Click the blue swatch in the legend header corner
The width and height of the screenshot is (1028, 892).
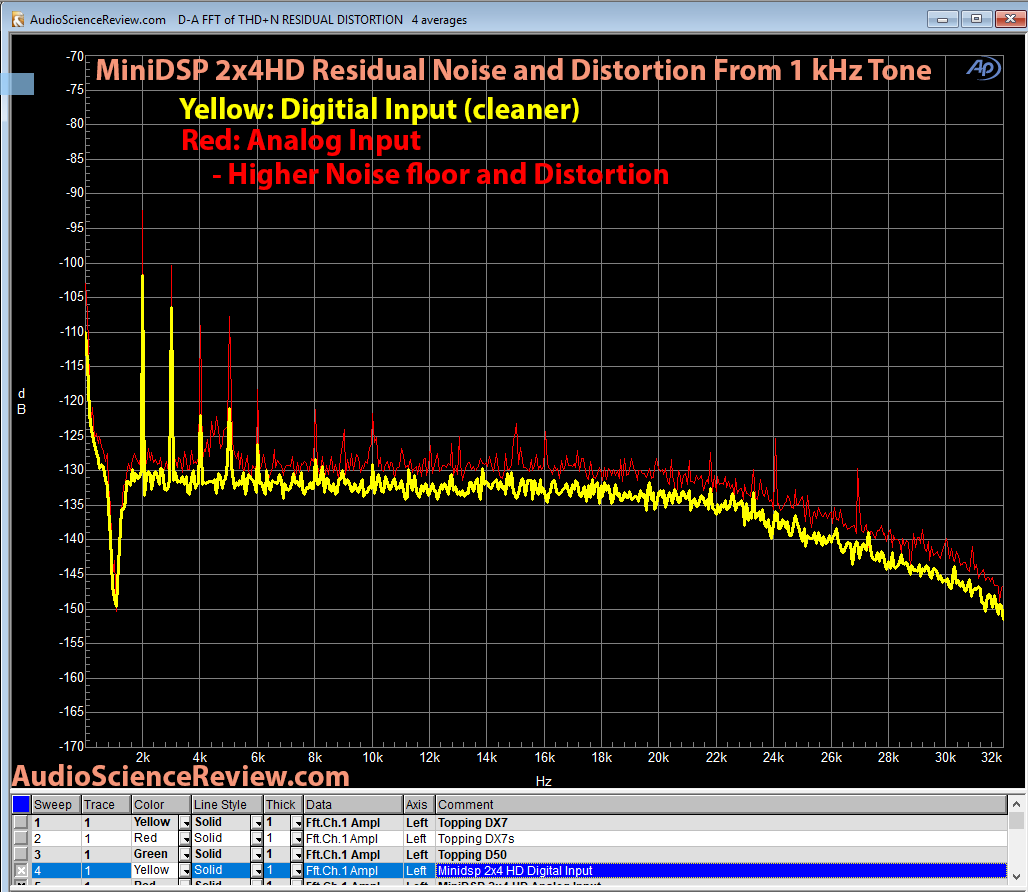click(21, 804)
